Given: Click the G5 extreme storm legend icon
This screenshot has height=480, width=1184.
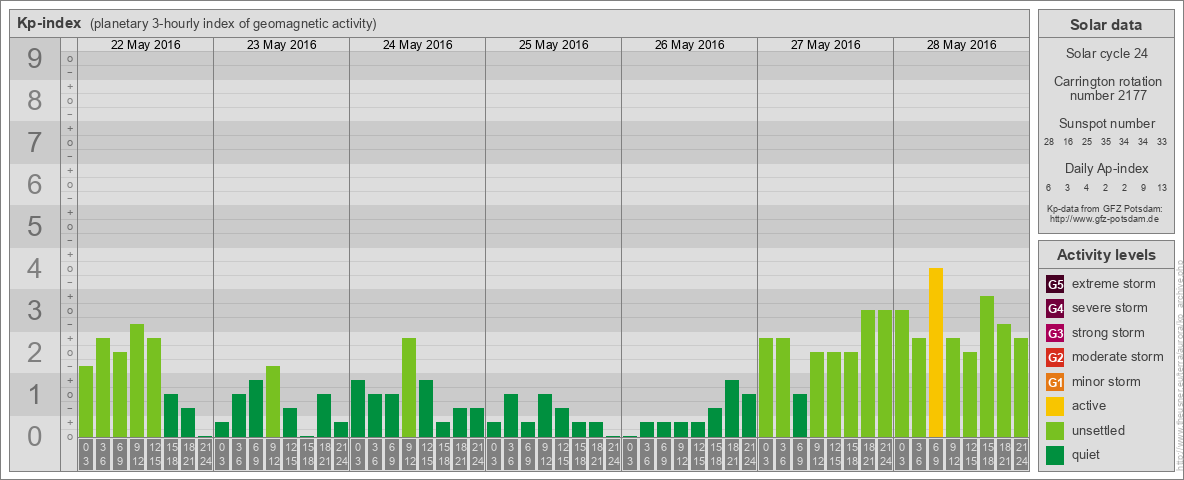Looking at the screenshot, I should [1055, 285].
